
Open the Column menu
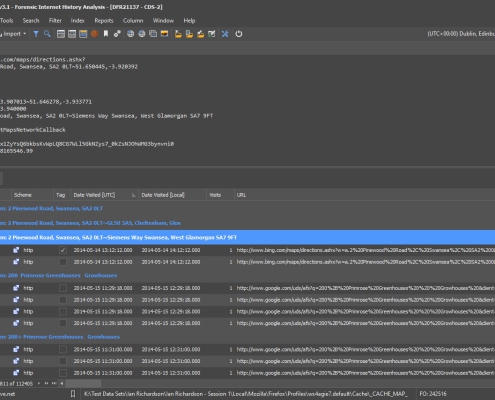(x=133, y=21)
